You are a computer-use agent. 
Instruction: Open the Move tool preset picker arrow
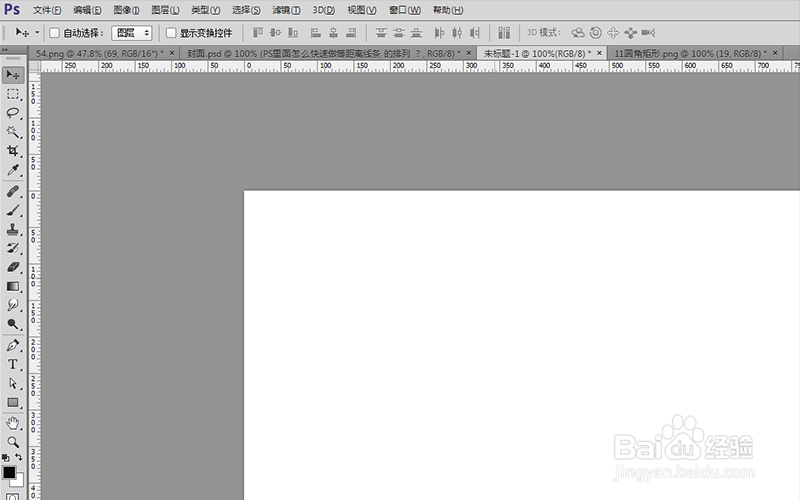pyautogui.click(x=37, y=33)
